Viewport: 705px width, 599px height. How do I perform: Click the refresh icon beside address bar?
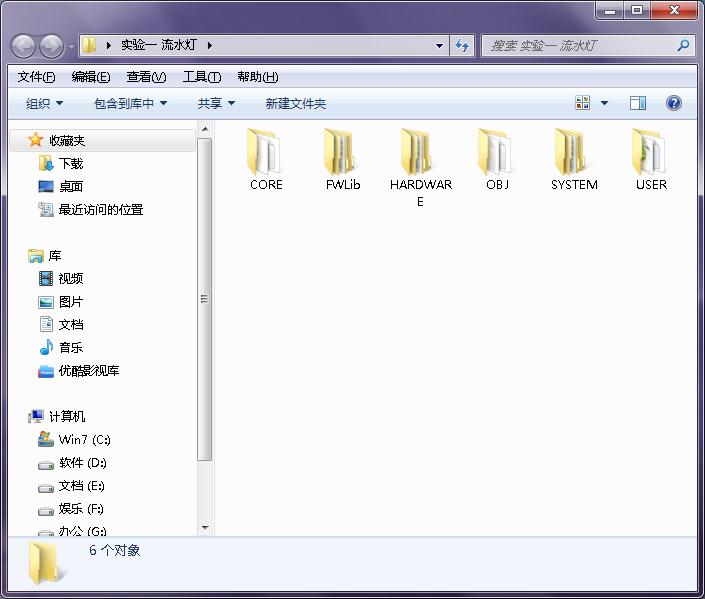click(x=462, y=45)
